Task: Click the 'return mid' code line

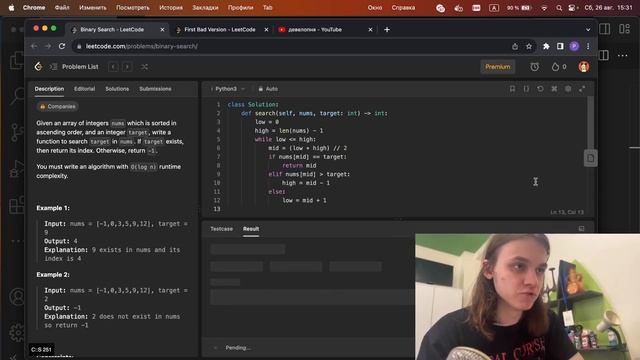Action: [299, 166]
